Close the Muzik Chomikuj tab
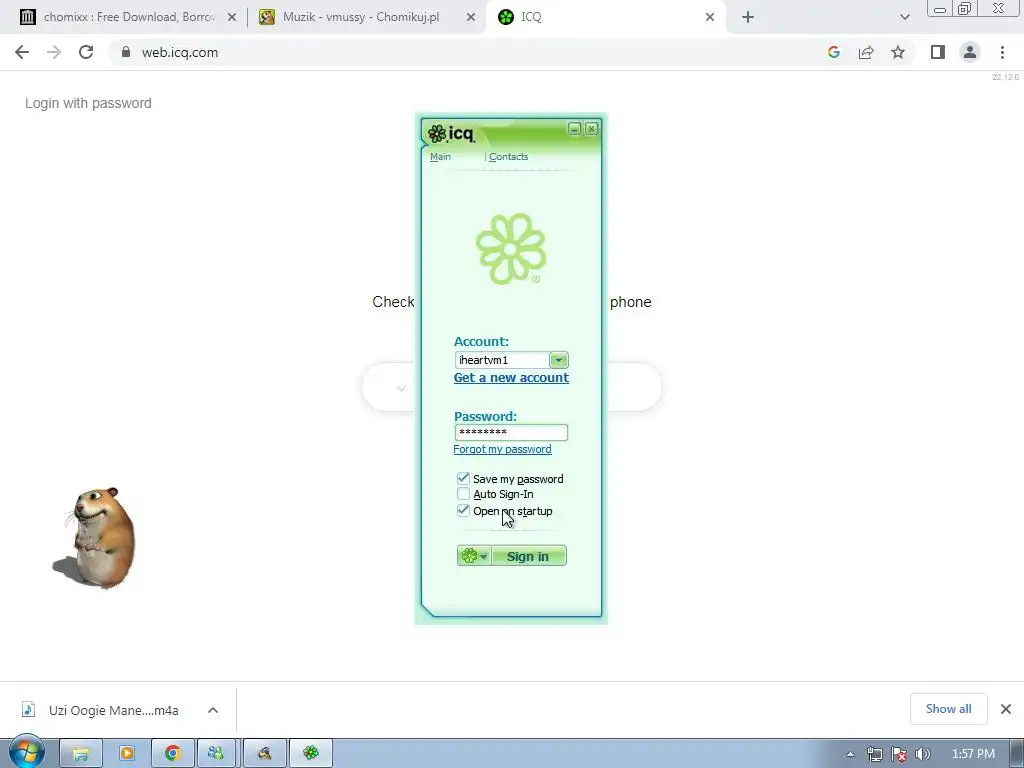 (471, 17)
